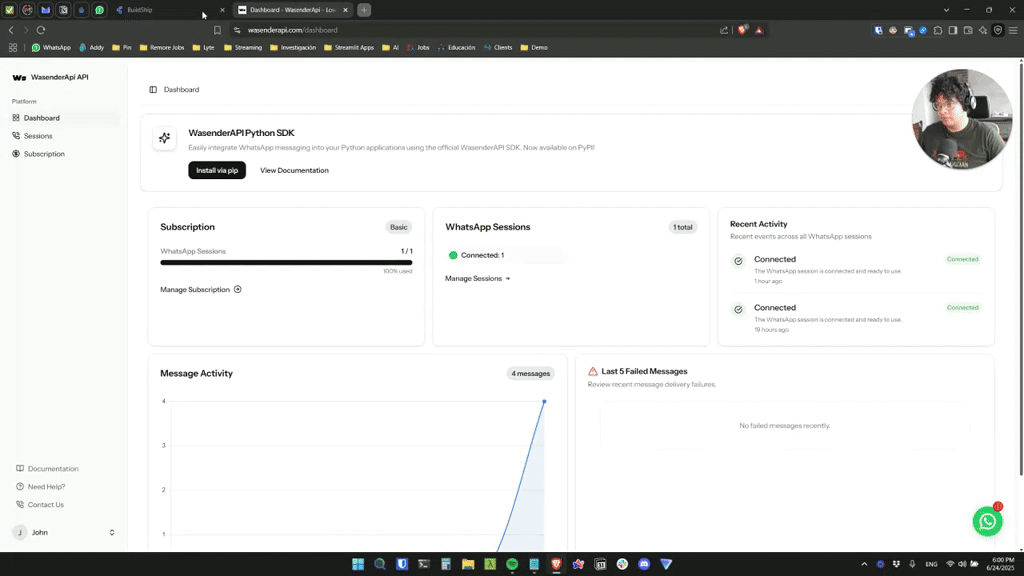
Task: Click the presenter webcam thumbnail
Action: [962, 120]
